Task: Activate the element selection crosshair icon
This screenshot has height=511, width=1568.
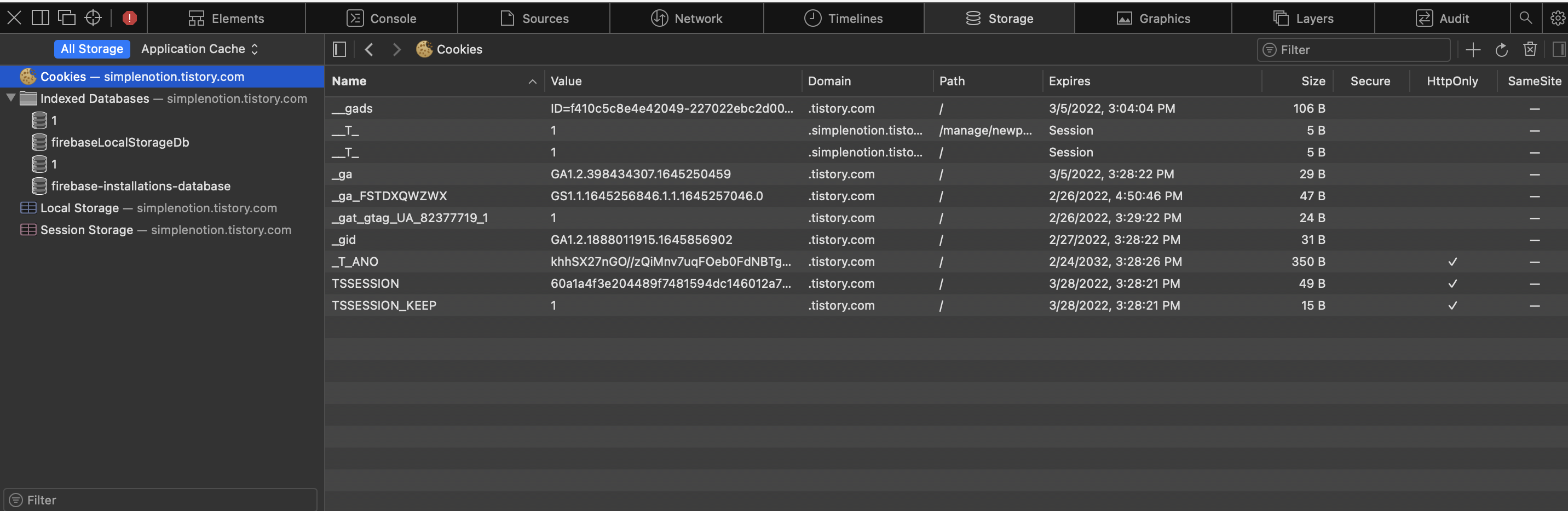Action: coord(93,18)
